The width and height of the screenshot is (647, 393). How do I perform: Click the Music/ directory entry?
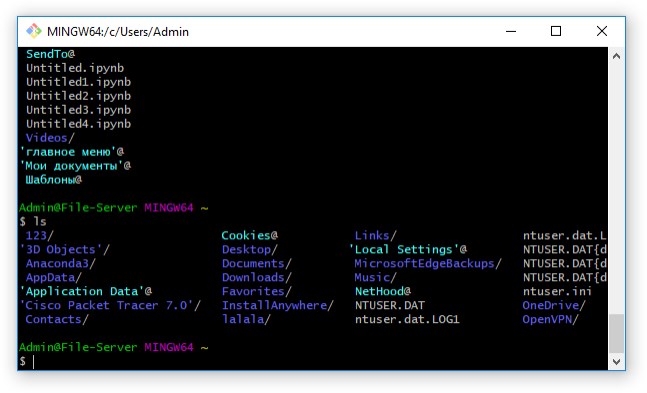pyautogui.click(x=375, y=277)
